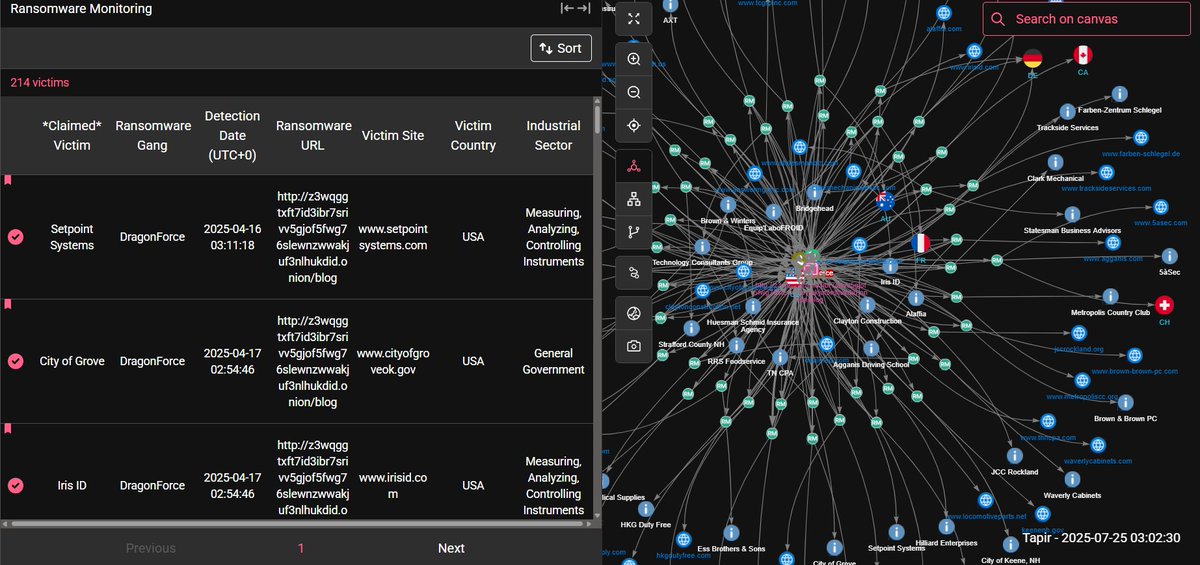Viewport: 1200px width, 565px height.
Task: Click the Detection Date column header
Action: pos(232,136)
